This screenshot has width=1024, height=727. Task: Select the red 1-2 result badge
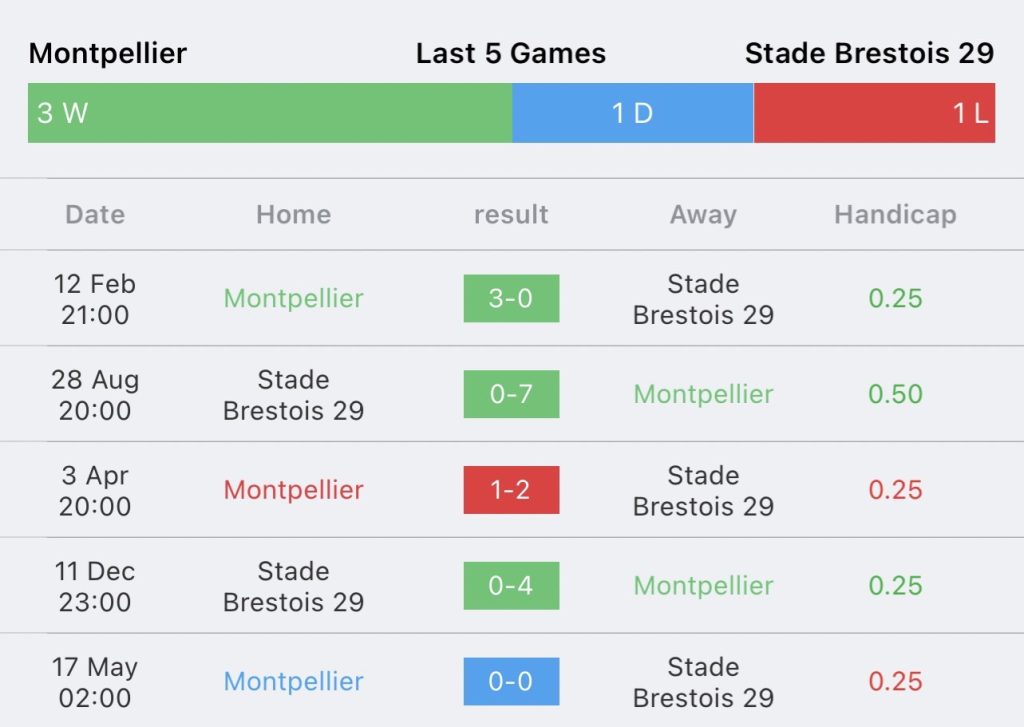pos(511,490)
